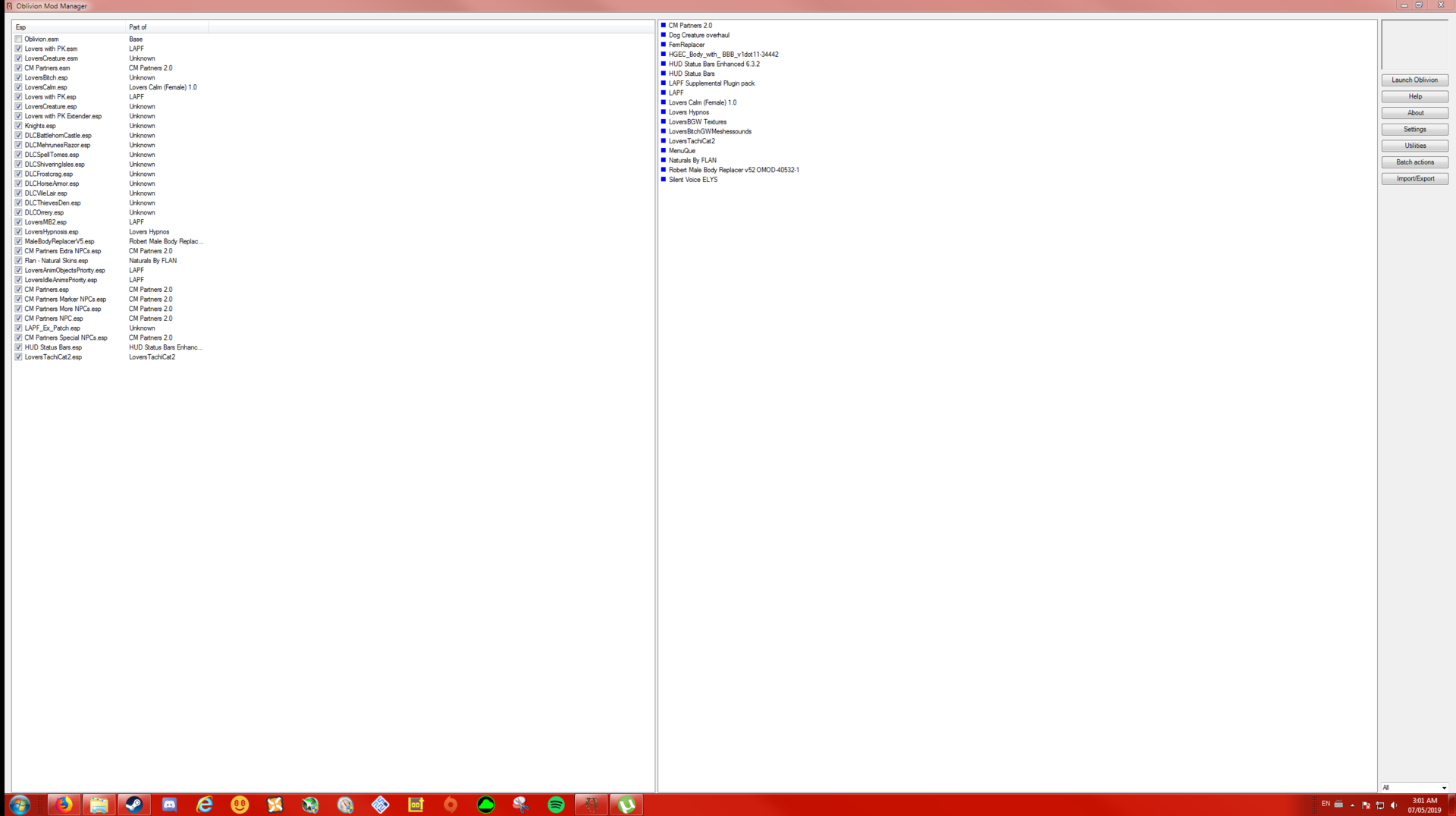This screenshot has height=816, width=1456.
Task: Click the Oblivion Mod Manager taskbar button
Action: point(591,805)
